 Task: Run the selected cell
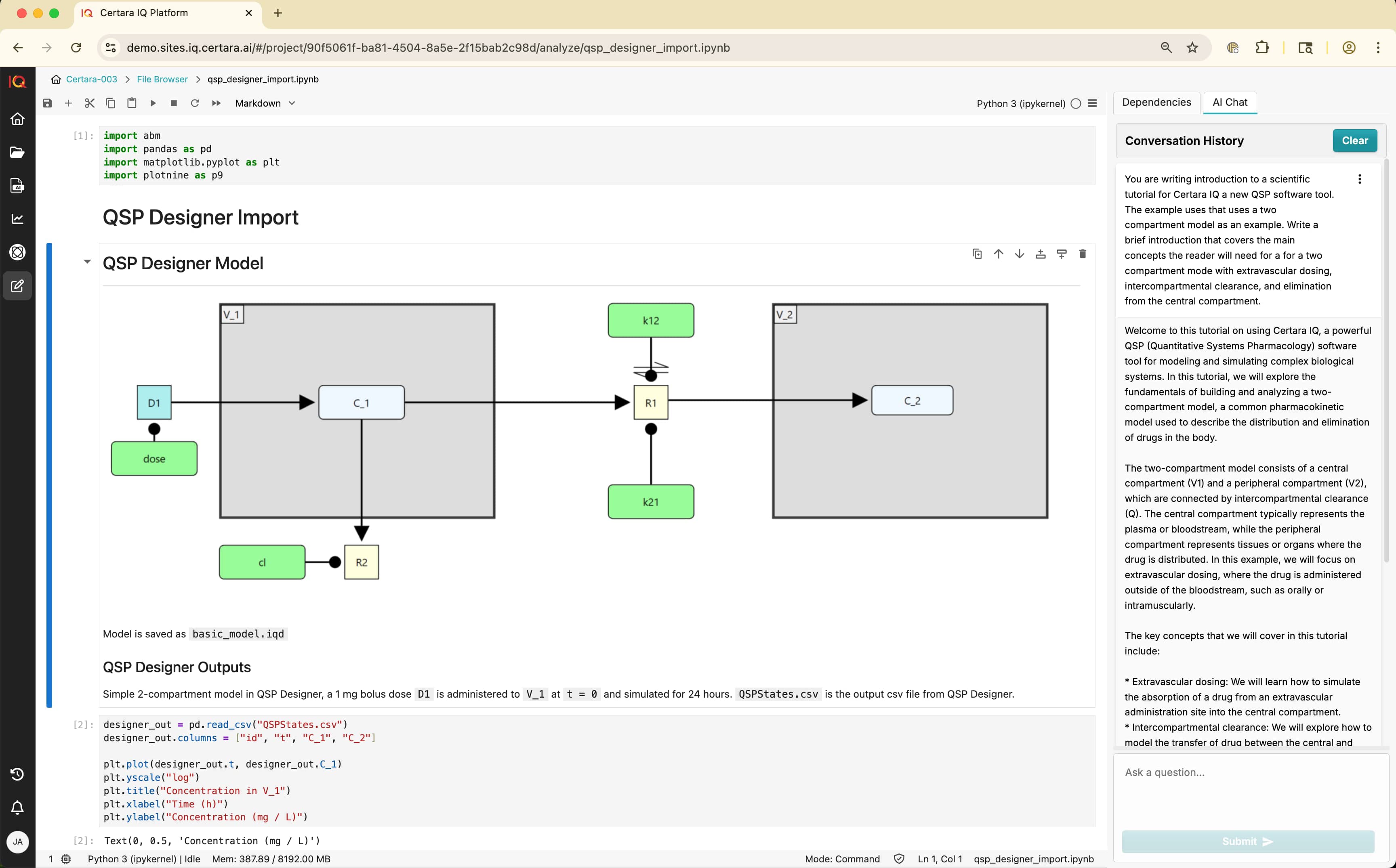[x=153, y=103]
